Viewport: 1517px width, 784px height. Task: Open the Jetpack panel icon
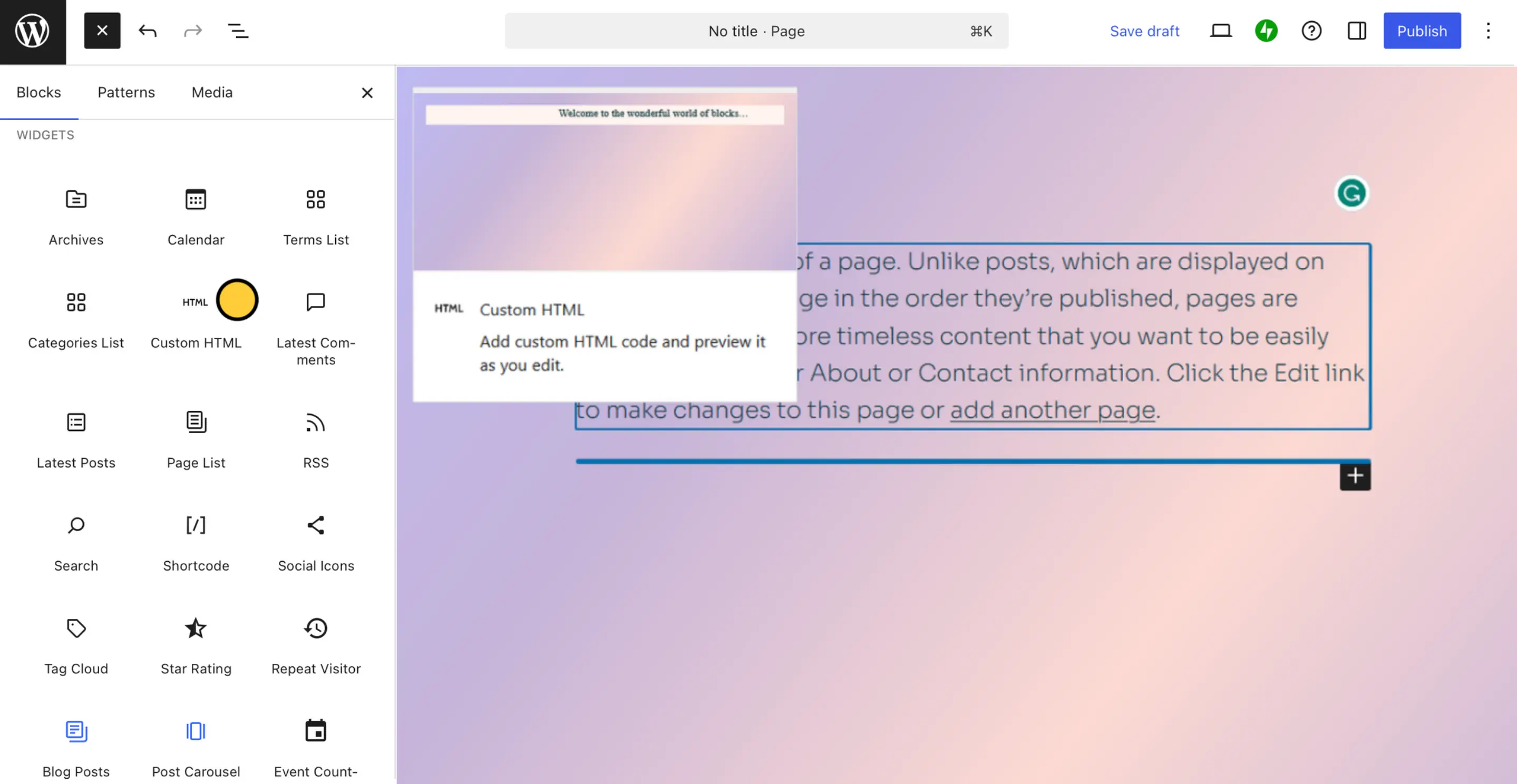coord(1266,31)
